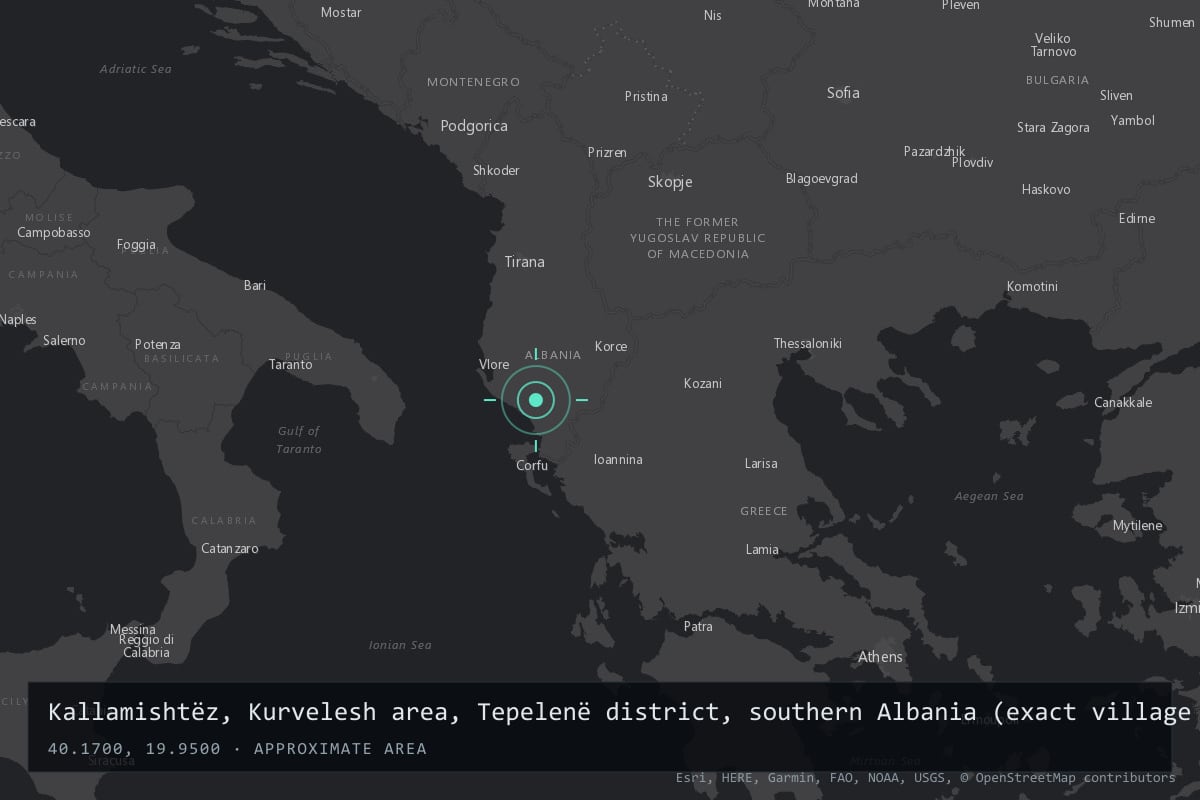Viewport: 1200px width, 800px height.
Task: Click the MOLISE region label
Action: (49, 218)
